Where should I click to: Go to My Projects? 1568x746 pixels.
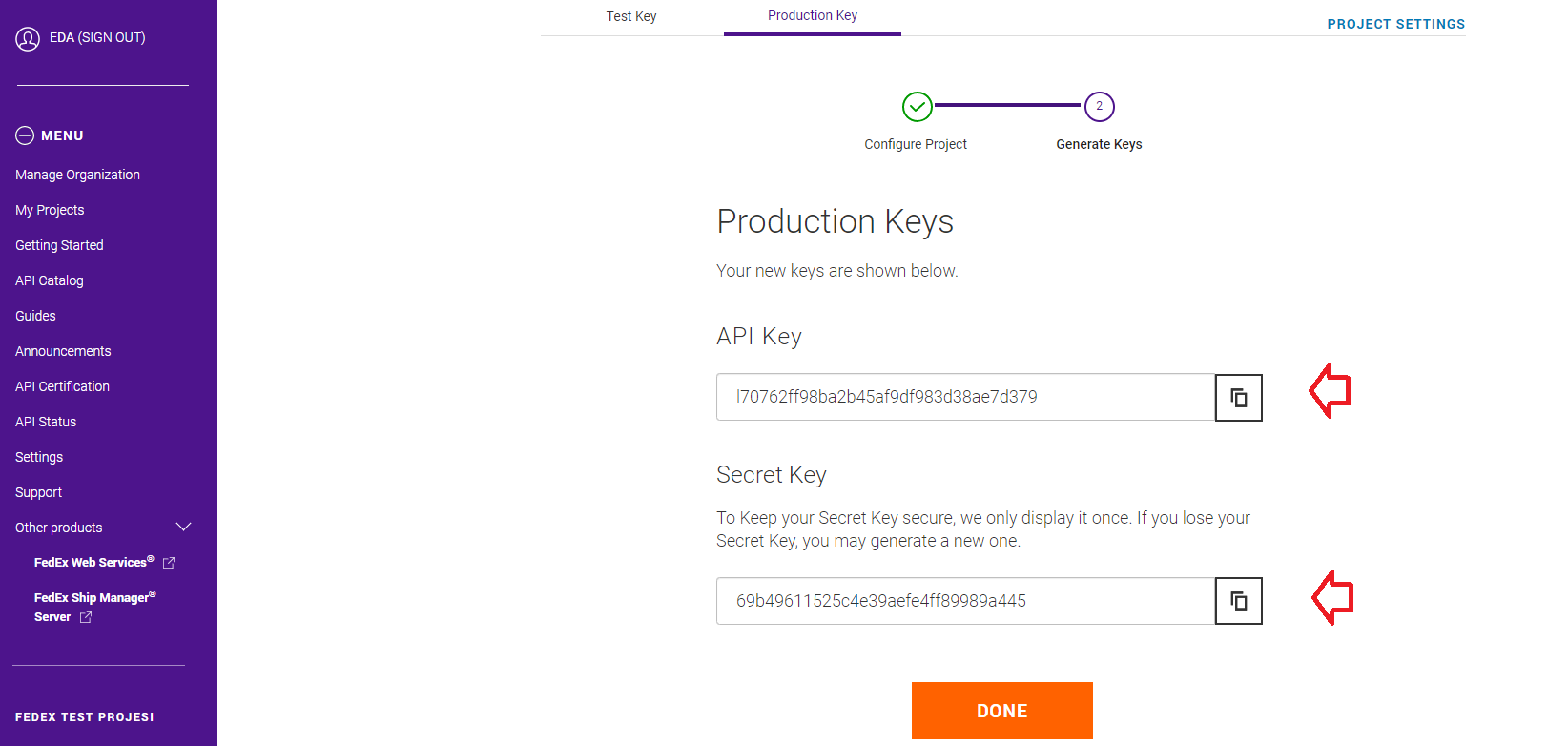pos(50,210)
